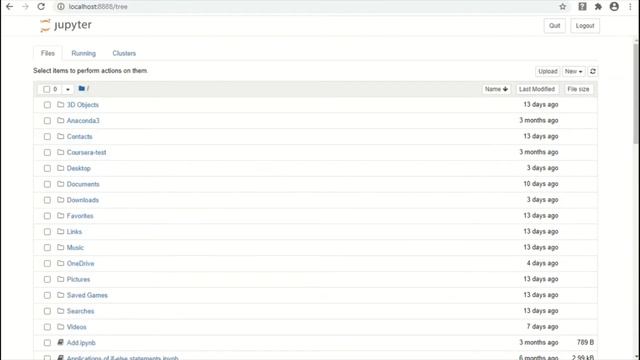
Task: Refresh the notebook list icon
Action: click(x=593, y=71)
